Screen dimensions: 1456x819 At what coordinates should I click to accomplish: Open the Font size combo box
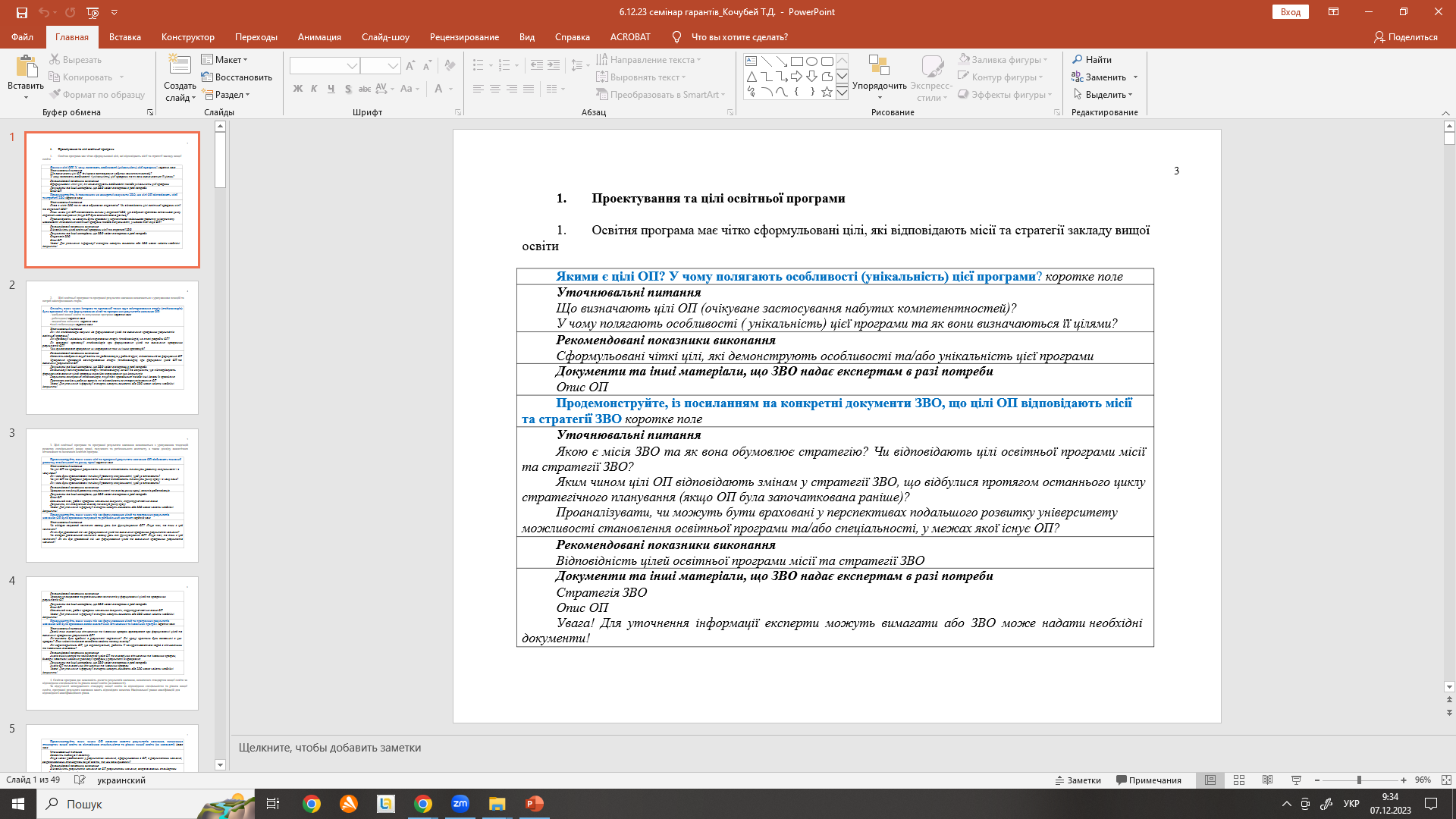click(380, 66)
